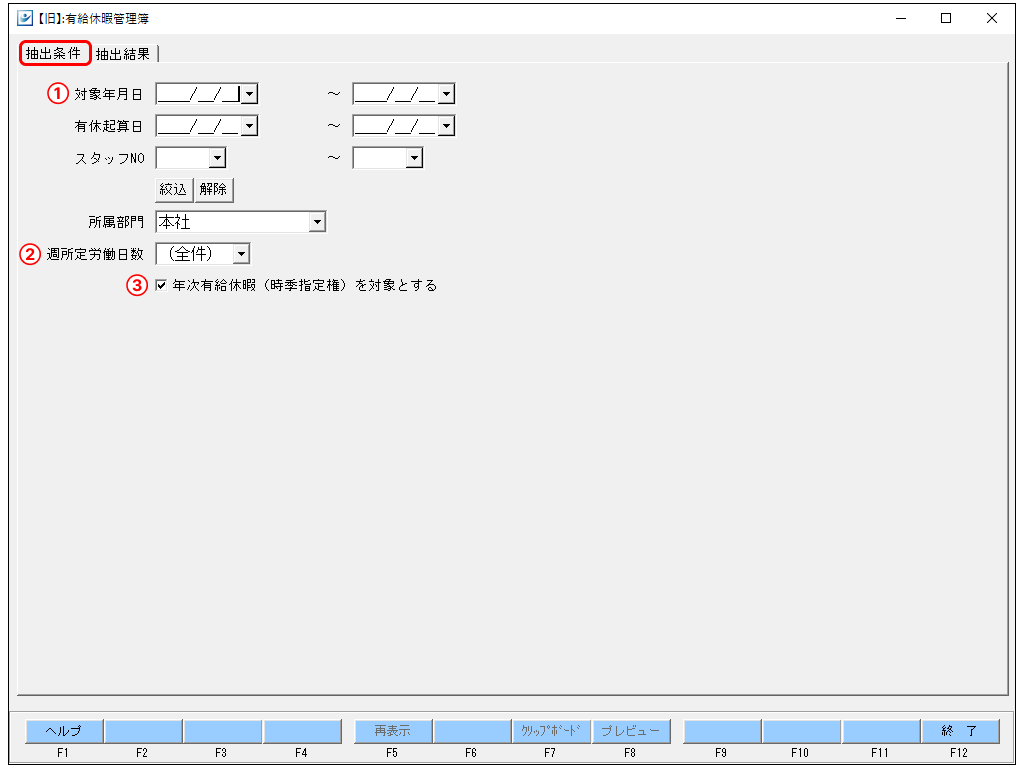Open 対象年月日 start date dropdown
This screenshot has width=1024, height=768.
249,94
